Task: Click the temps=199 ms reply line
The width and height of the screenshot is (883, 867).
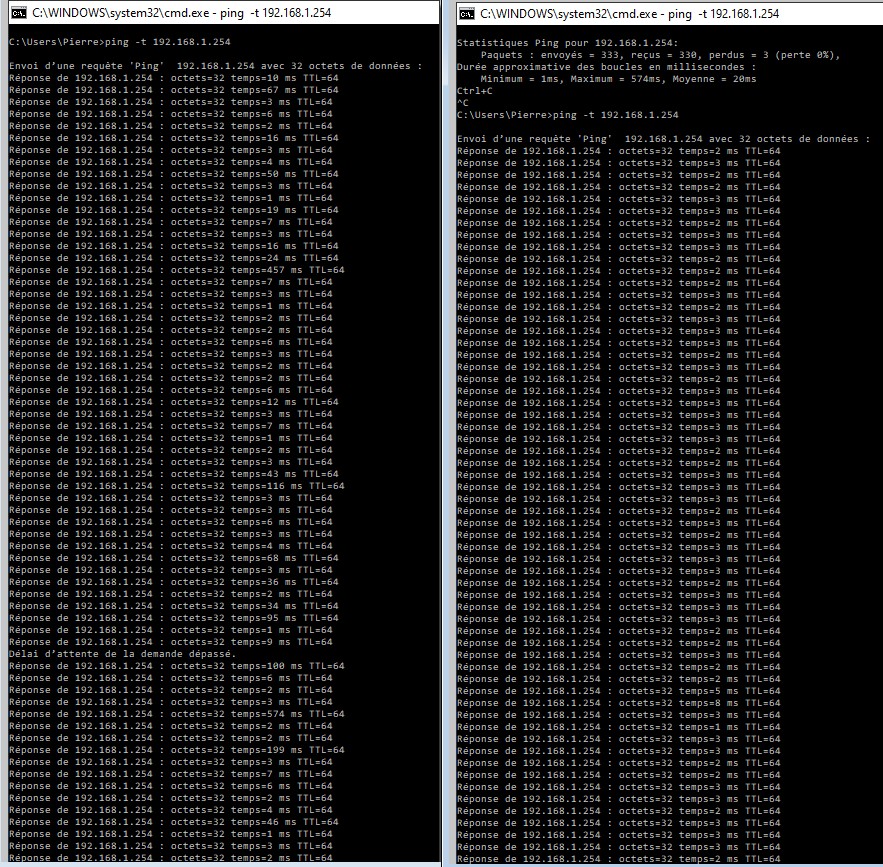Action: click(176, 750)
